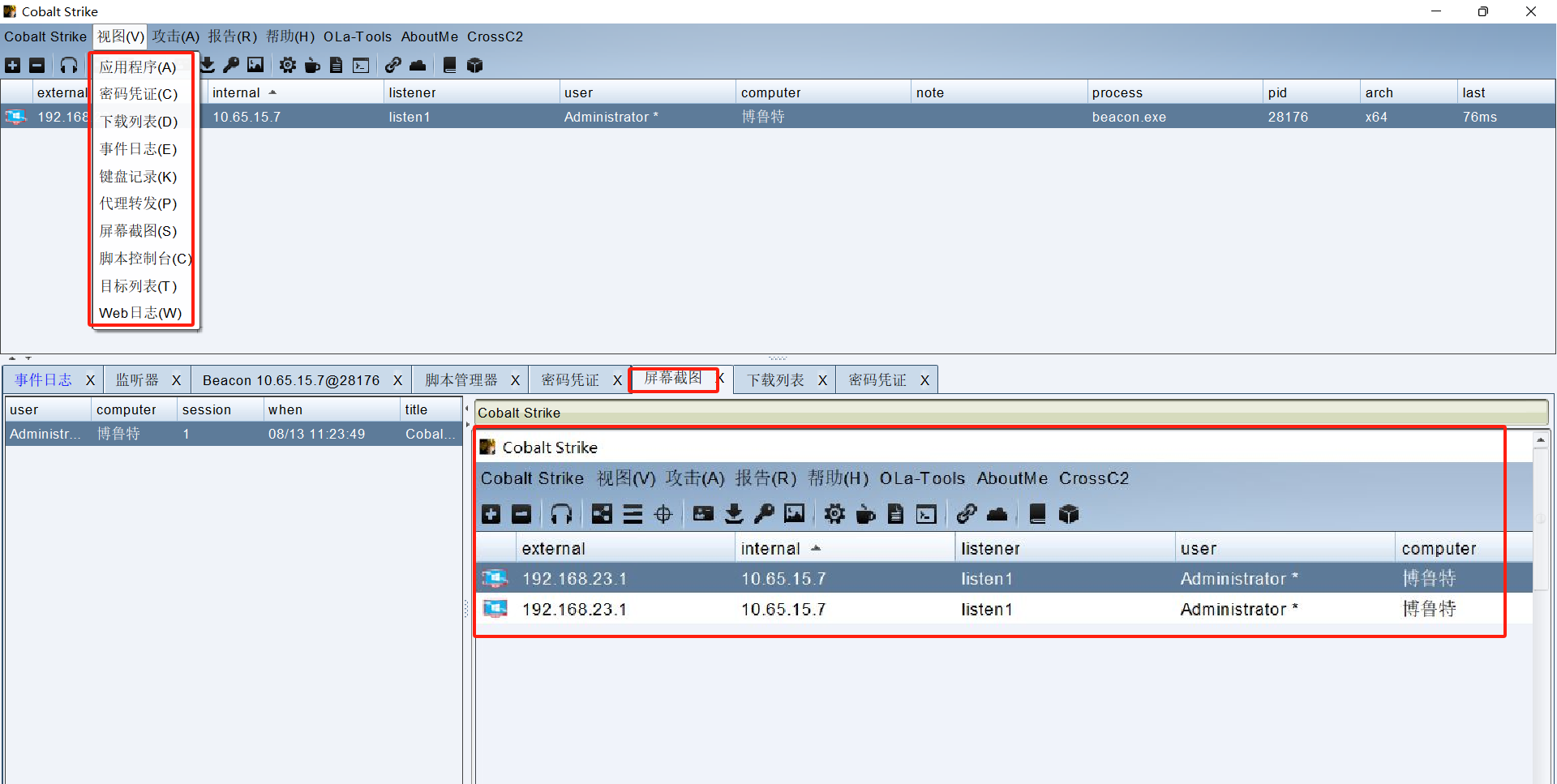
Task: Sort beacons by the listener column header
Action: [x=471, y=92]
